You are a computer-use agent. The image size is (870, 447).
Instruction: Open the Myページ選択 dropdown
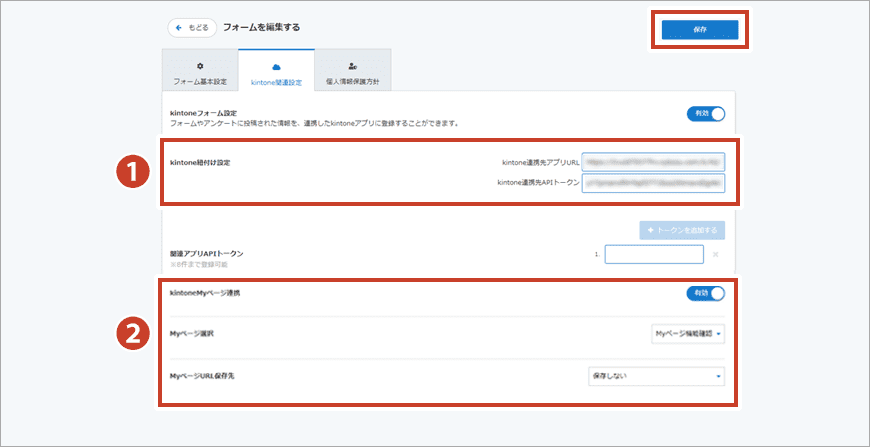click(x=686, y=333)
